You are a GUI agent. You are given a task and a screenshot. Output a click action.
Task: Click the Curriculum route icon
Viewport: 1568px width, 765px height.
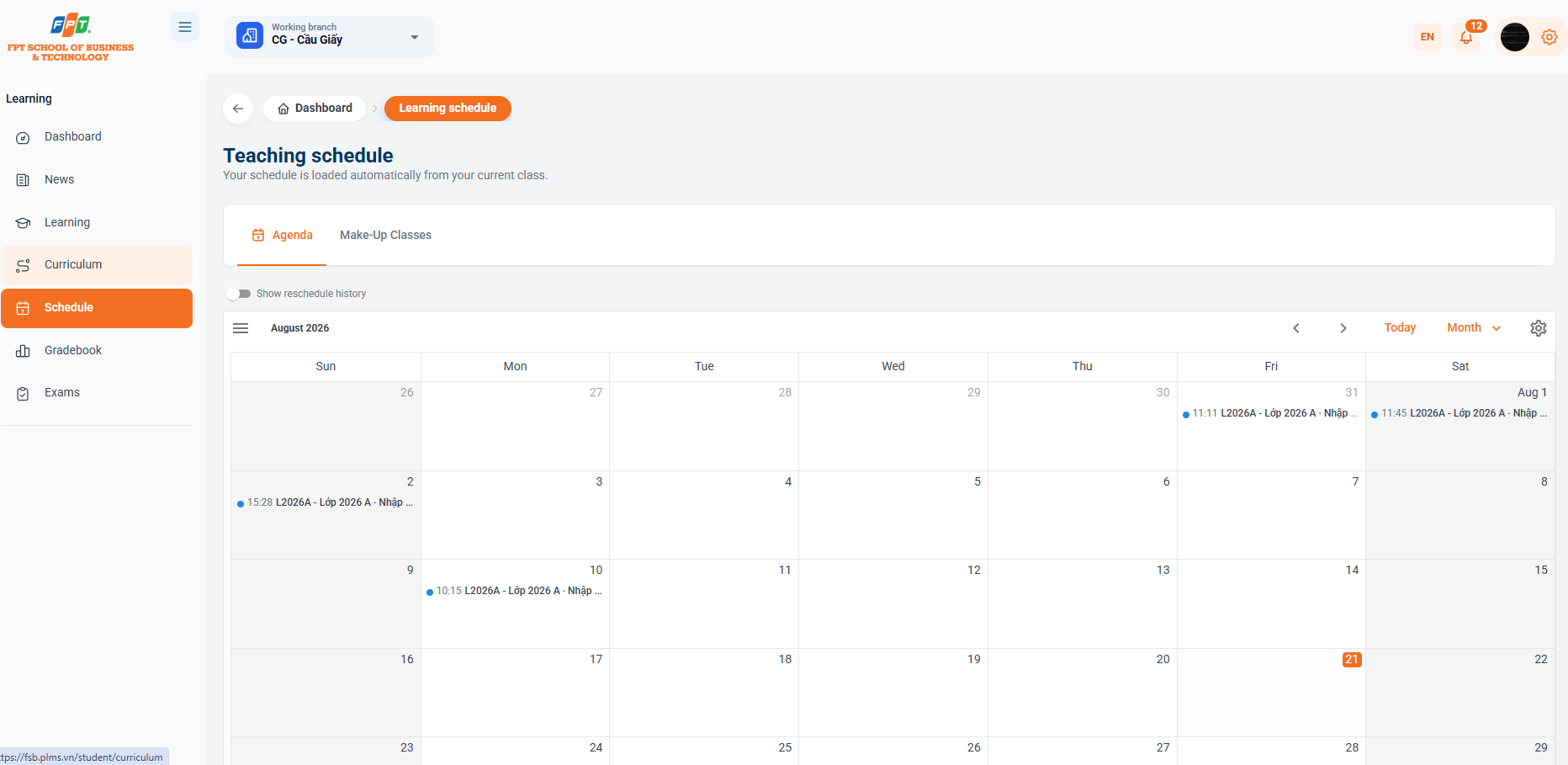coord(23,265)
